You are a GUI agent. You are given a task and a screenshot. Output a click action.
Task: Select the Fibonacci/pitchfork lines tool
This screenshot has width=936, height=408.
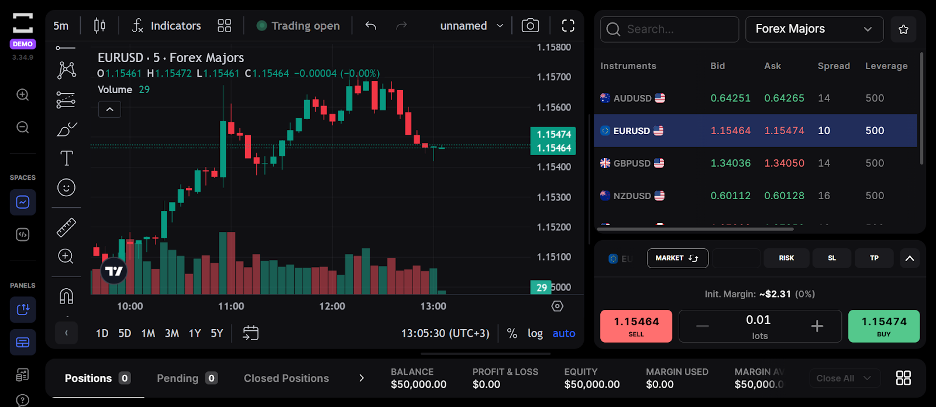tap(66, 100)
